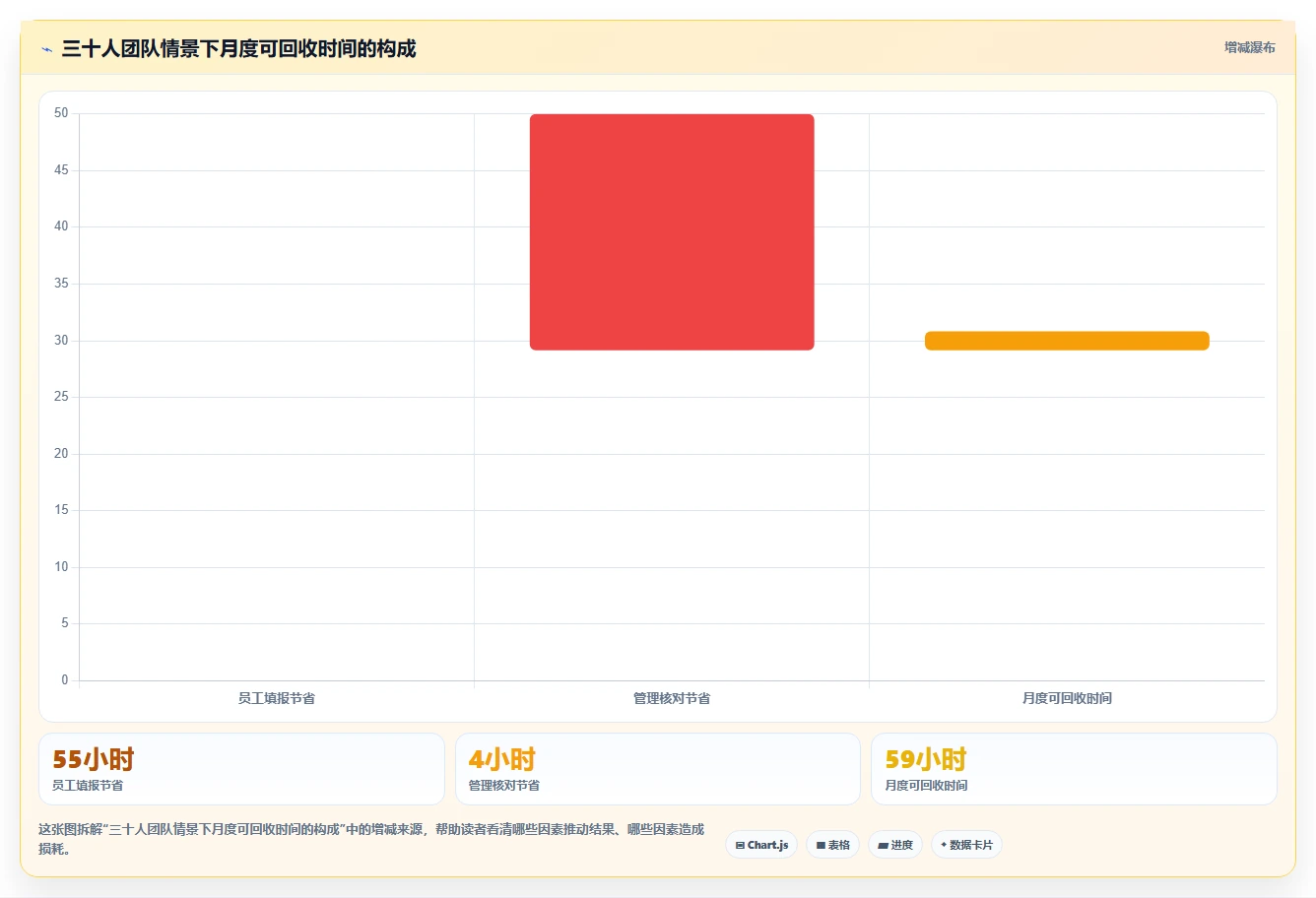Click the y-axis tick label 50
This screenshot has height=898, width=1316.
[61, 113]
